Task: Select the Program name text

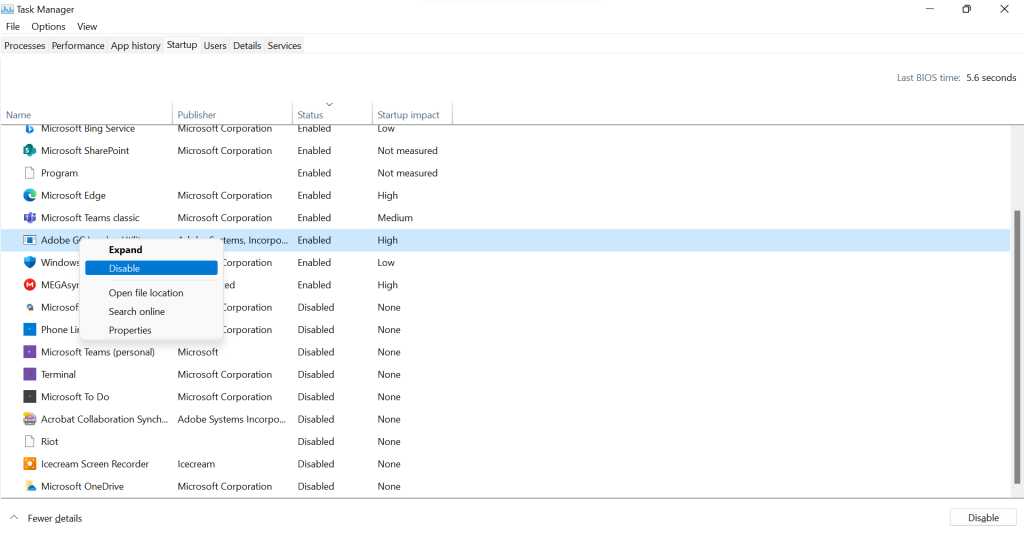Action: pyautogui.click(x=59, y=173)
